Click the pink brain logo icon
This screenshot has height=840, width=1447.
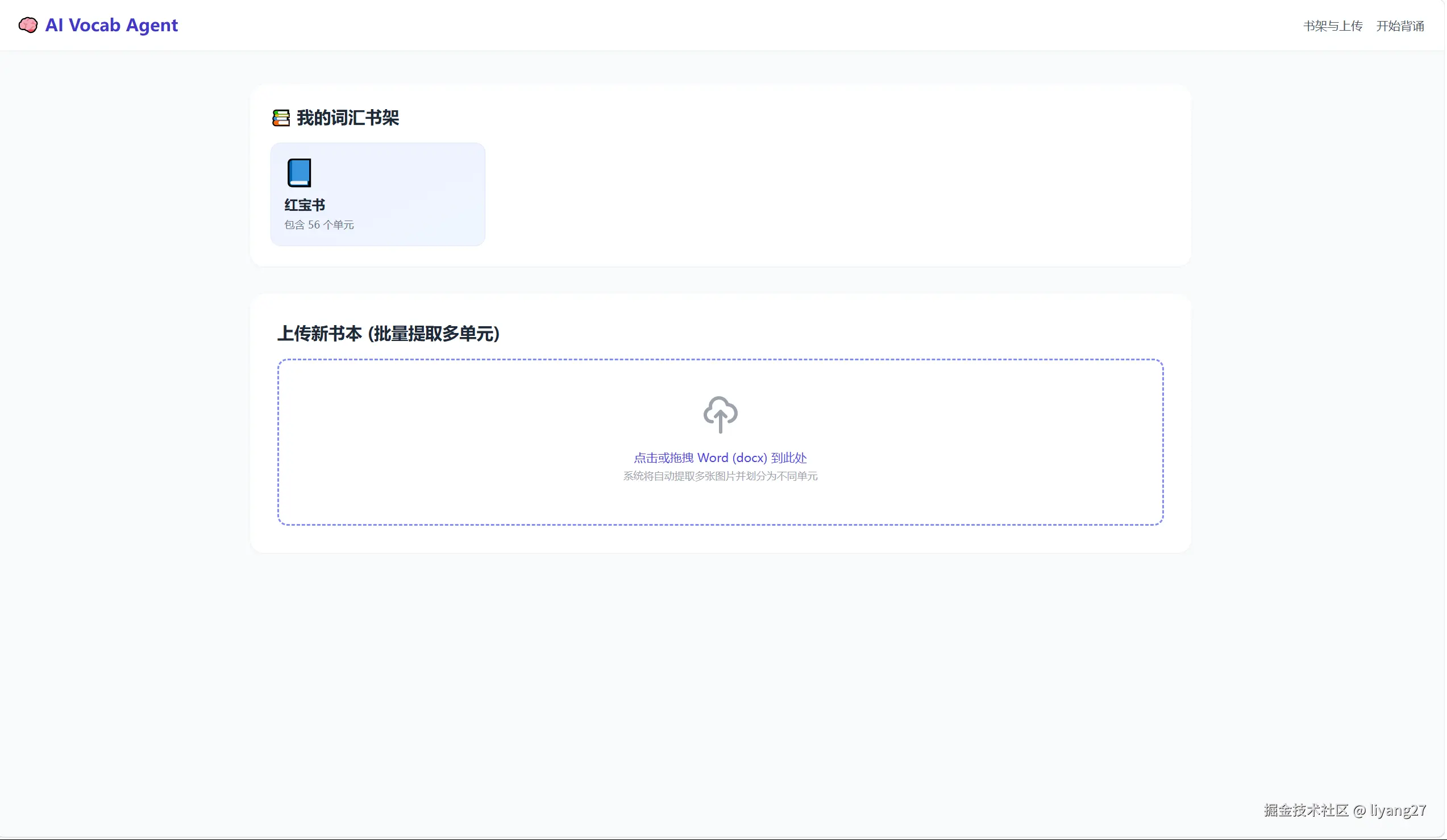pos(28,25)
